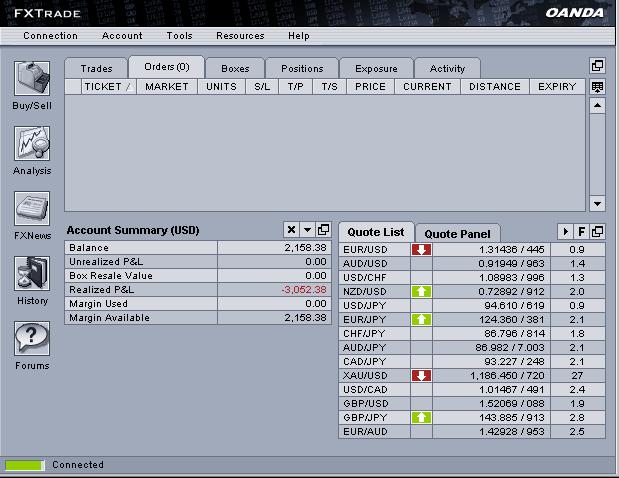Viewport: 619px width, 478px height.
Task: Click the CAD/JPY quote row
Action: [472, 362]
